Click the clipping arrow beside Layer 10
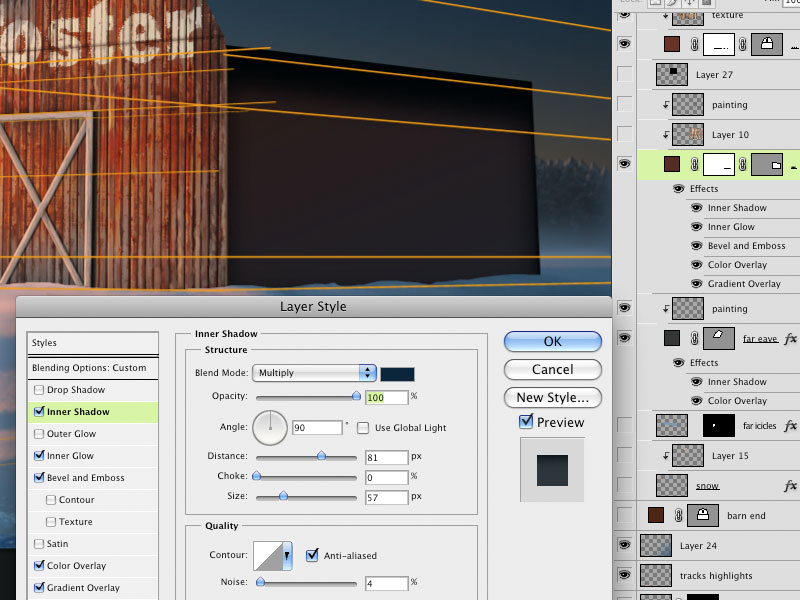 tap(666, 135)
